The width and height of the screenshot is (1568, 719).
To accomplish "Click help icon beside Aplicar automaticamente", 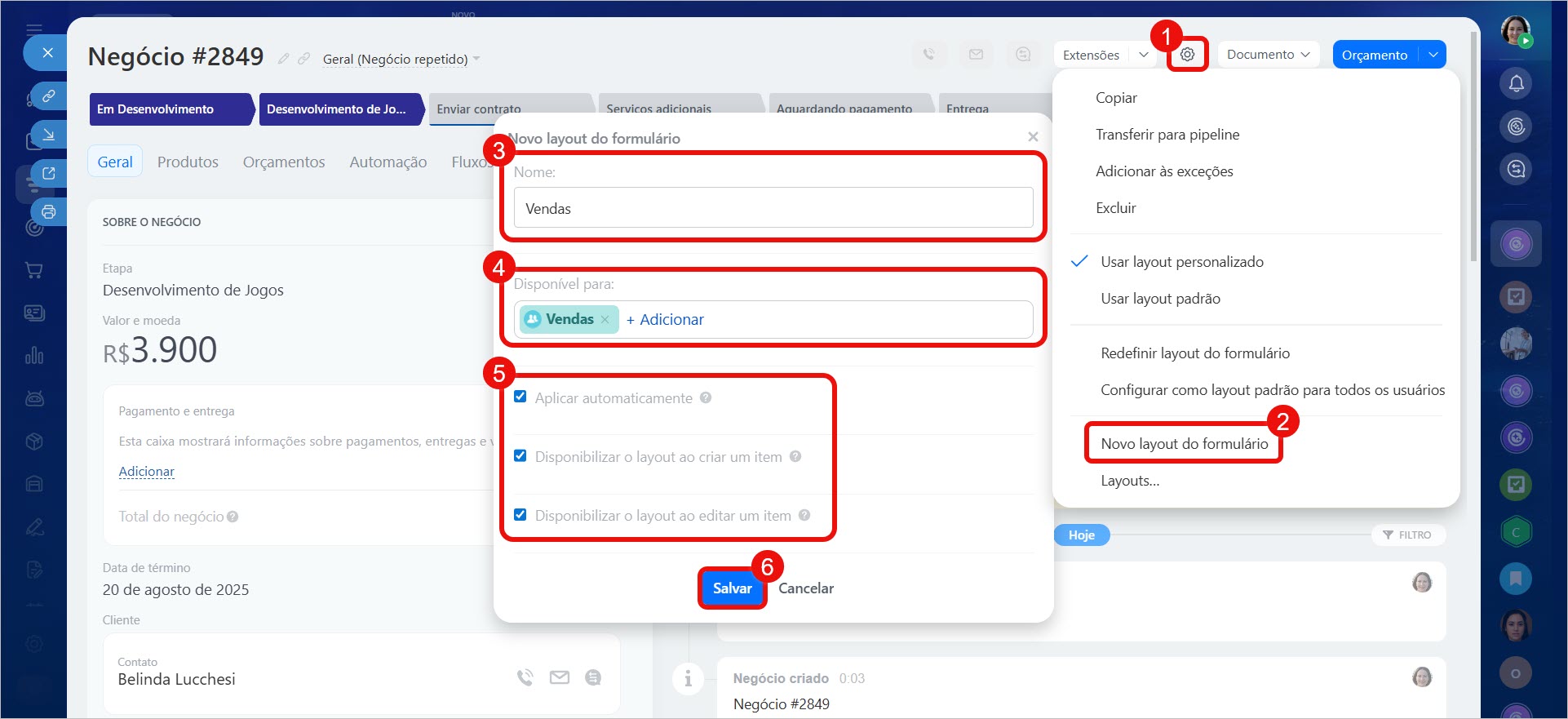I will (706, 398).
